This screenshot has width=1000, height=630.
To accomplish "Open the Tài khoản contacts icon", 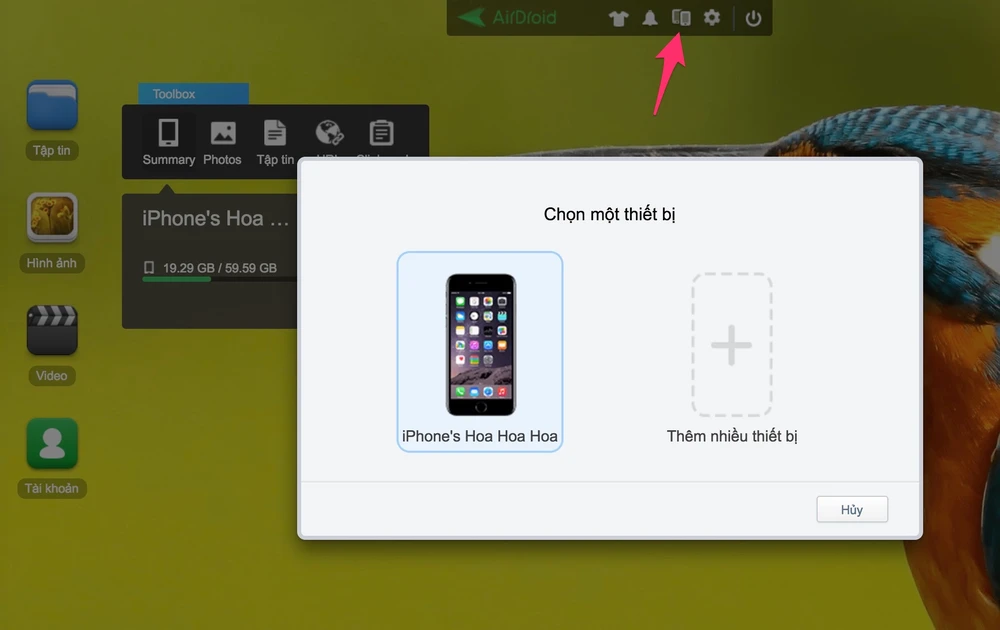I will pos(52,445).
